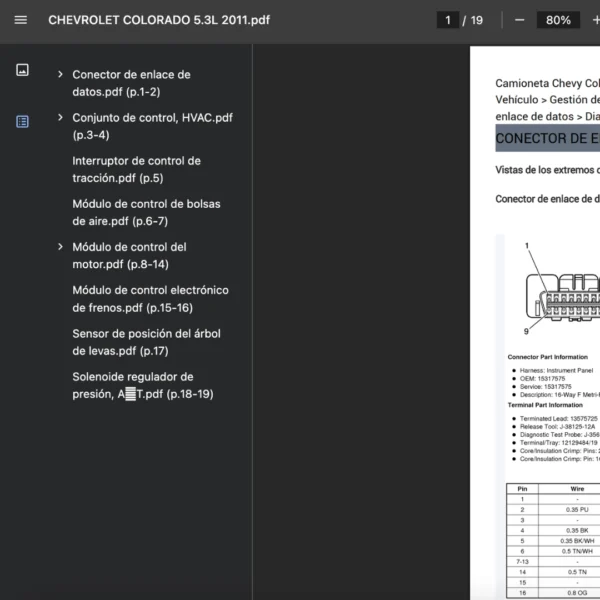Screen dimensions: 600x600
Task: Select the Terminated Lead: 13575725 line
Action: pos(559,419)
